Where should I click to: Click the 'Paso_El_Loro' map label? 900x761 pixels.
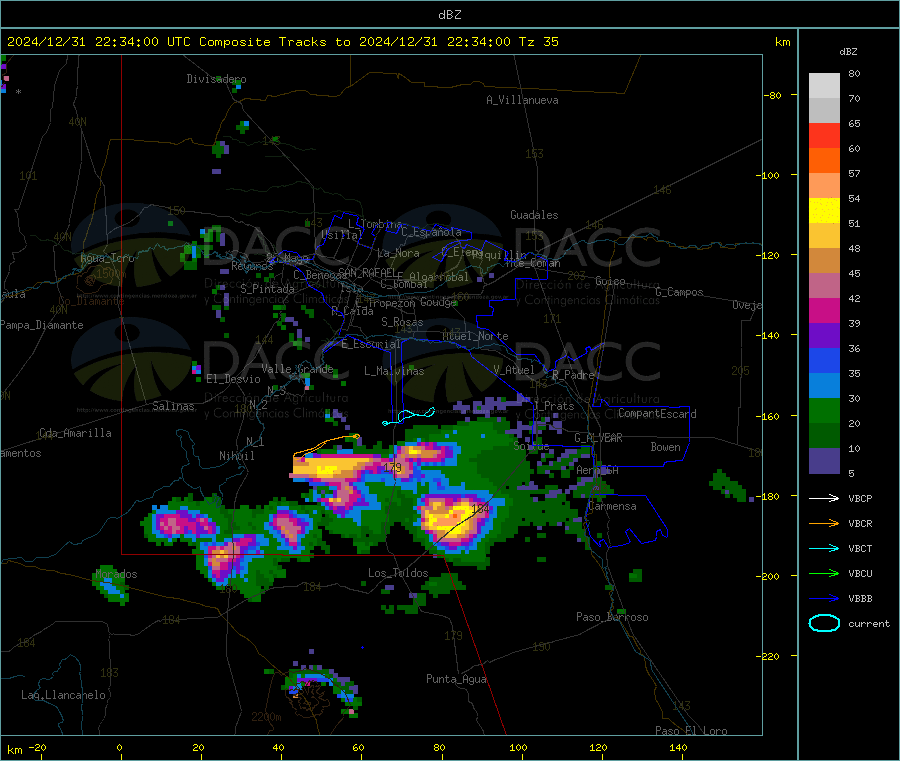tap(691, 730)
